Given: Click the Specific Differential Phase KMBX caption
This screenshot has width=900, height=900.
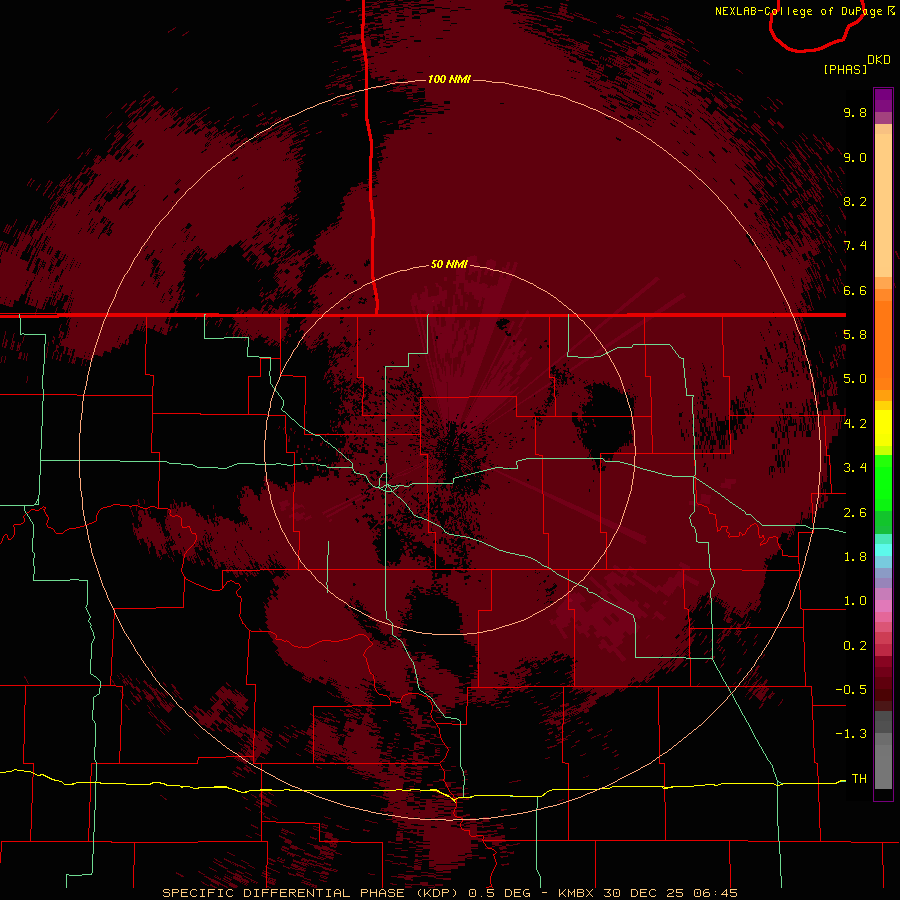Looking at the screenshot, I should click(449, 893).
